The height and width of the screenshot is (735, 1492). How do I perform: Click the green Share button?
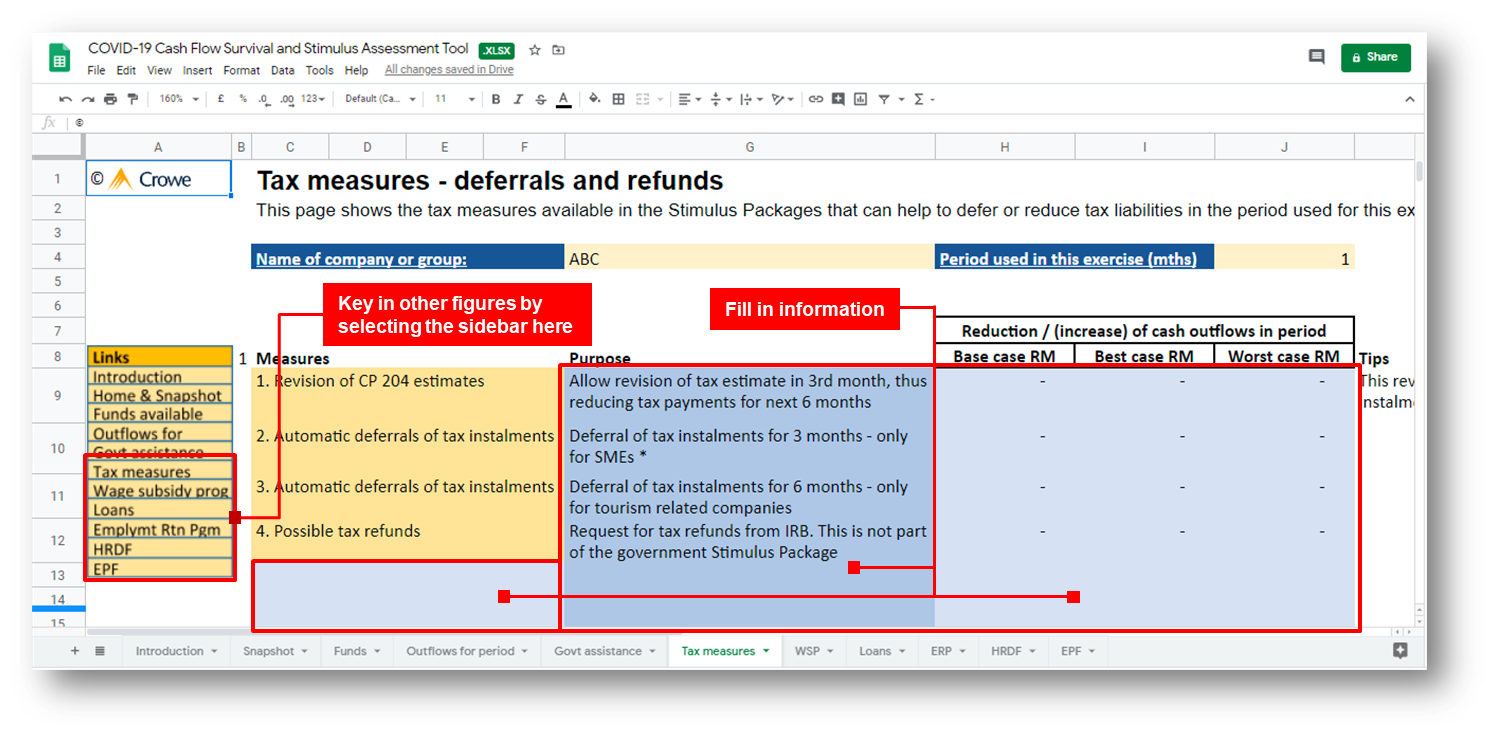point(1375,57)
